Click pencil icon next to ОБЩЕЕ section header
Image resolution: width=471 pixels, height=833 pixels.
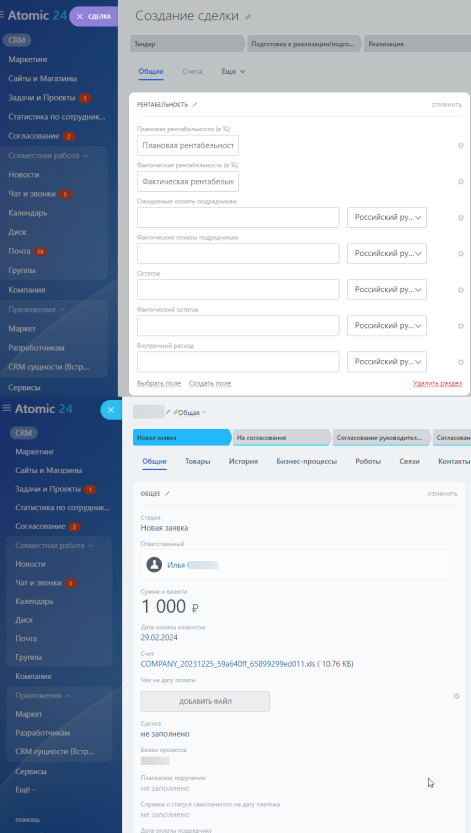click(167, 494)
